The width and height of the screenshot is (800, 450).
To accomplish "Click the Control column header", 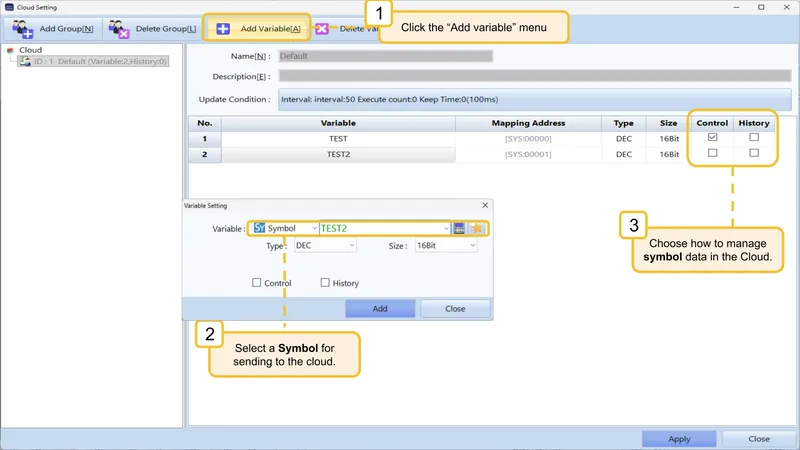I will pos(712,123).
